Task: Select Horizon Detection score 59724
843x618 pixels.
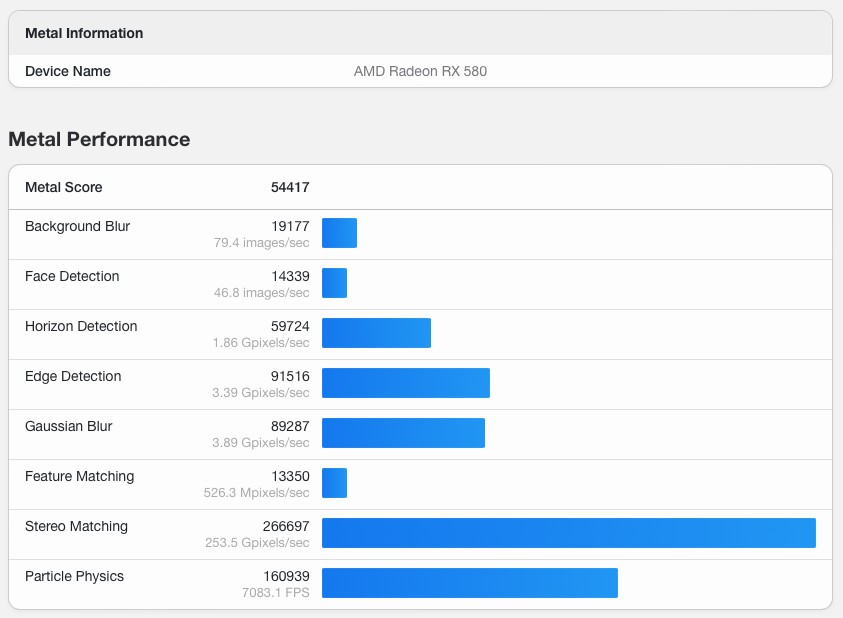Action: 290,326
